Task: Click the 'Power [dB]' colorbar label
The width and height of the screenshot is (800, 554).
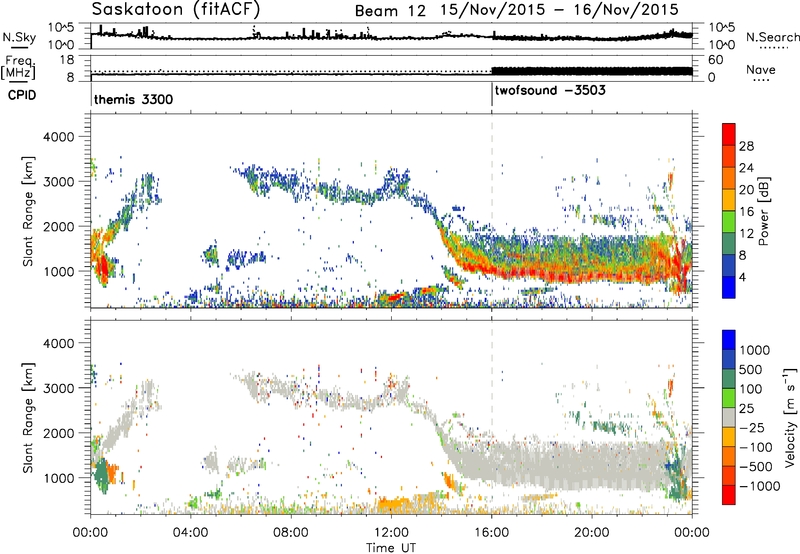Action: coord(763,212)
